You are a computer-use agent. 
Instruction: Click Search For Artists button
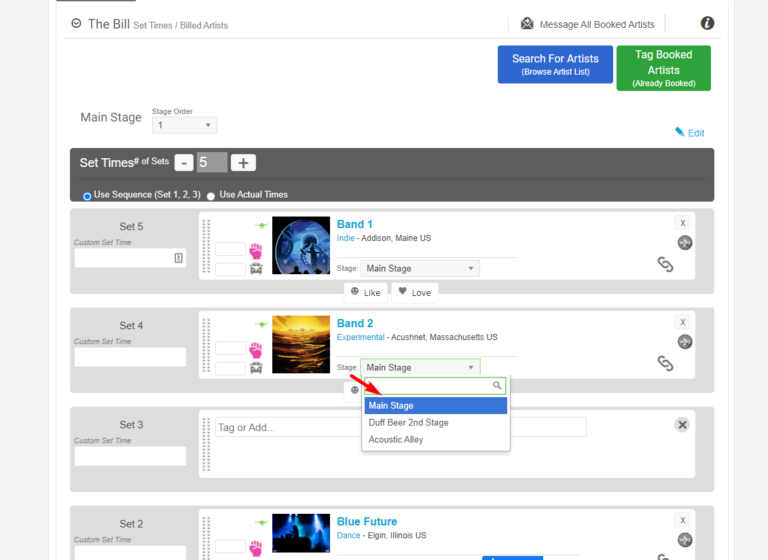tap(555, 64)
